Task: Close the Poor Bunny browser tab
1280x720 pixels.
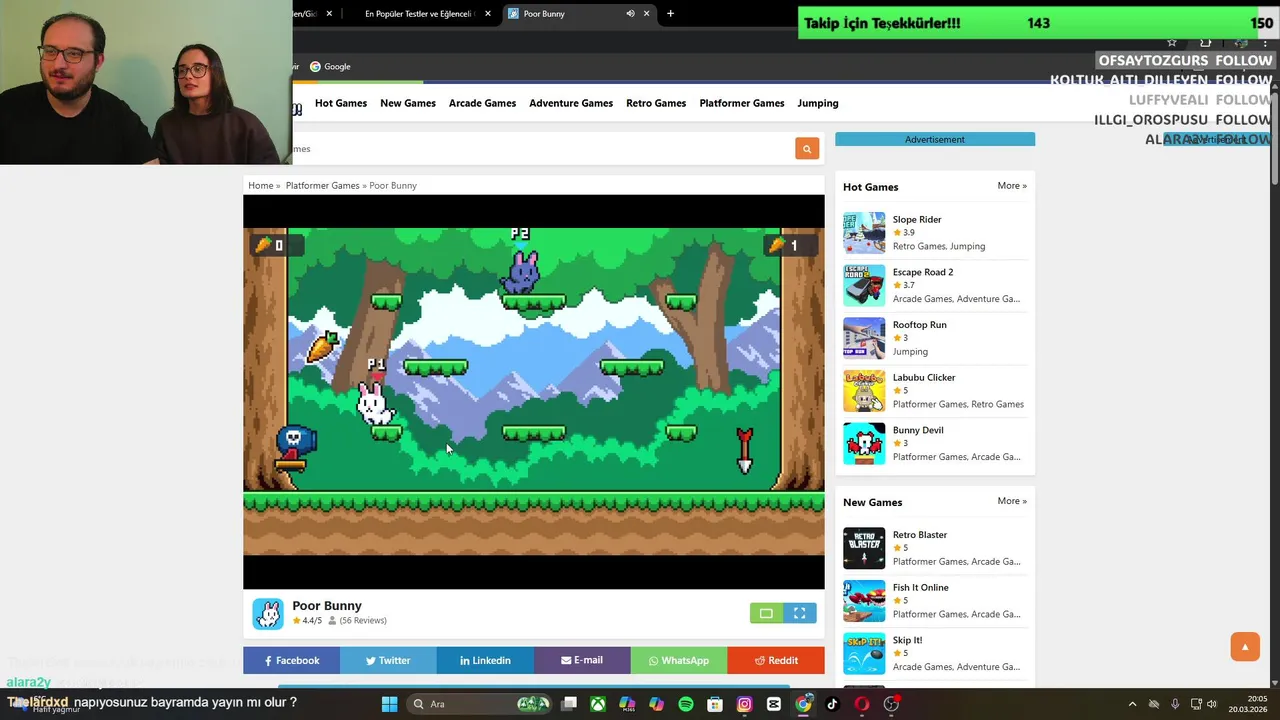Action: (647, 14)
